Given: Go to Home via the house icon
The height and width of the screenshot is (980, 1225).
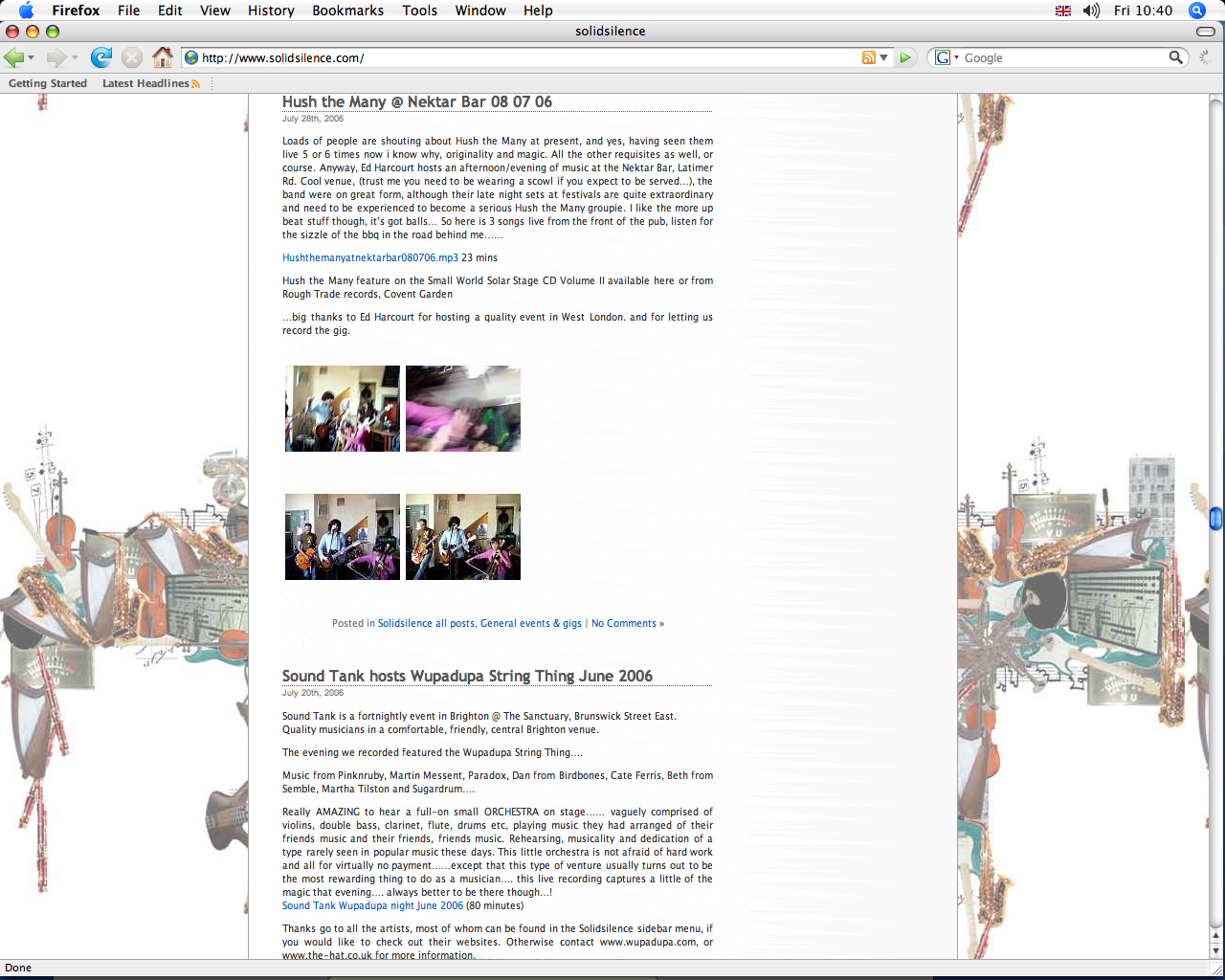Looking at the screenshot, I should (163, 57).
